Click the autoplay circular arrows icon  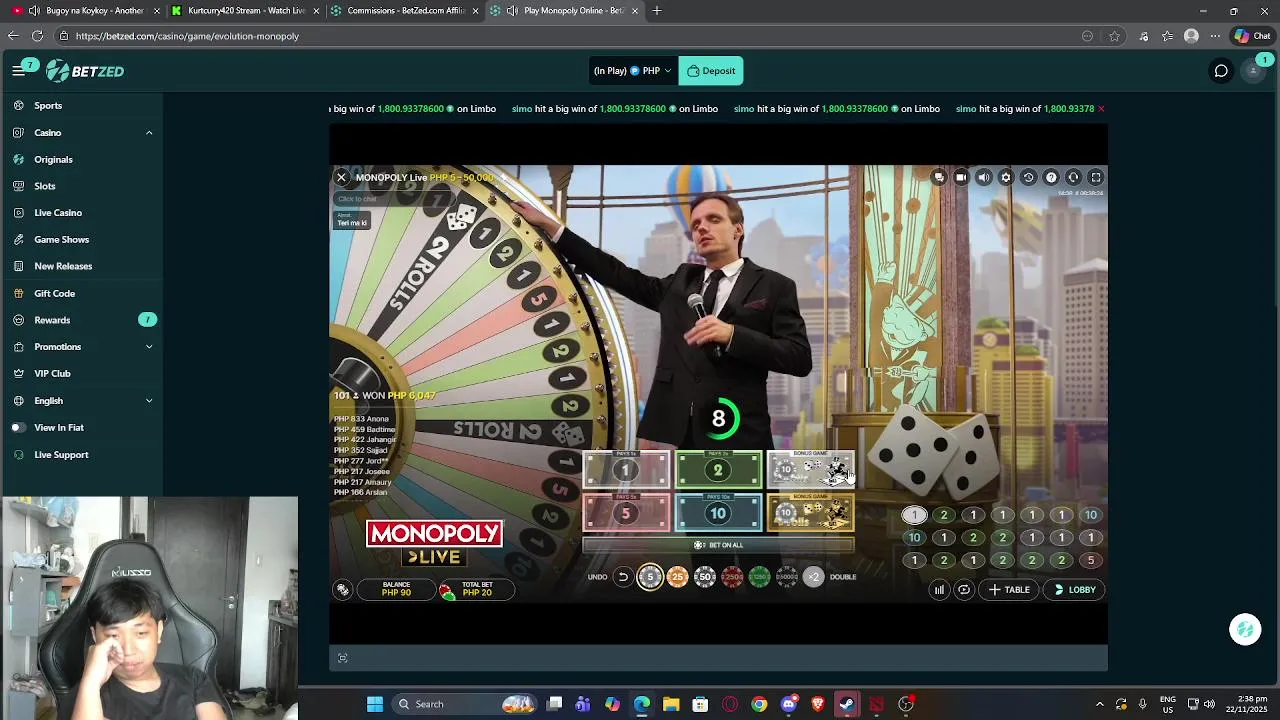click(964, 590)
